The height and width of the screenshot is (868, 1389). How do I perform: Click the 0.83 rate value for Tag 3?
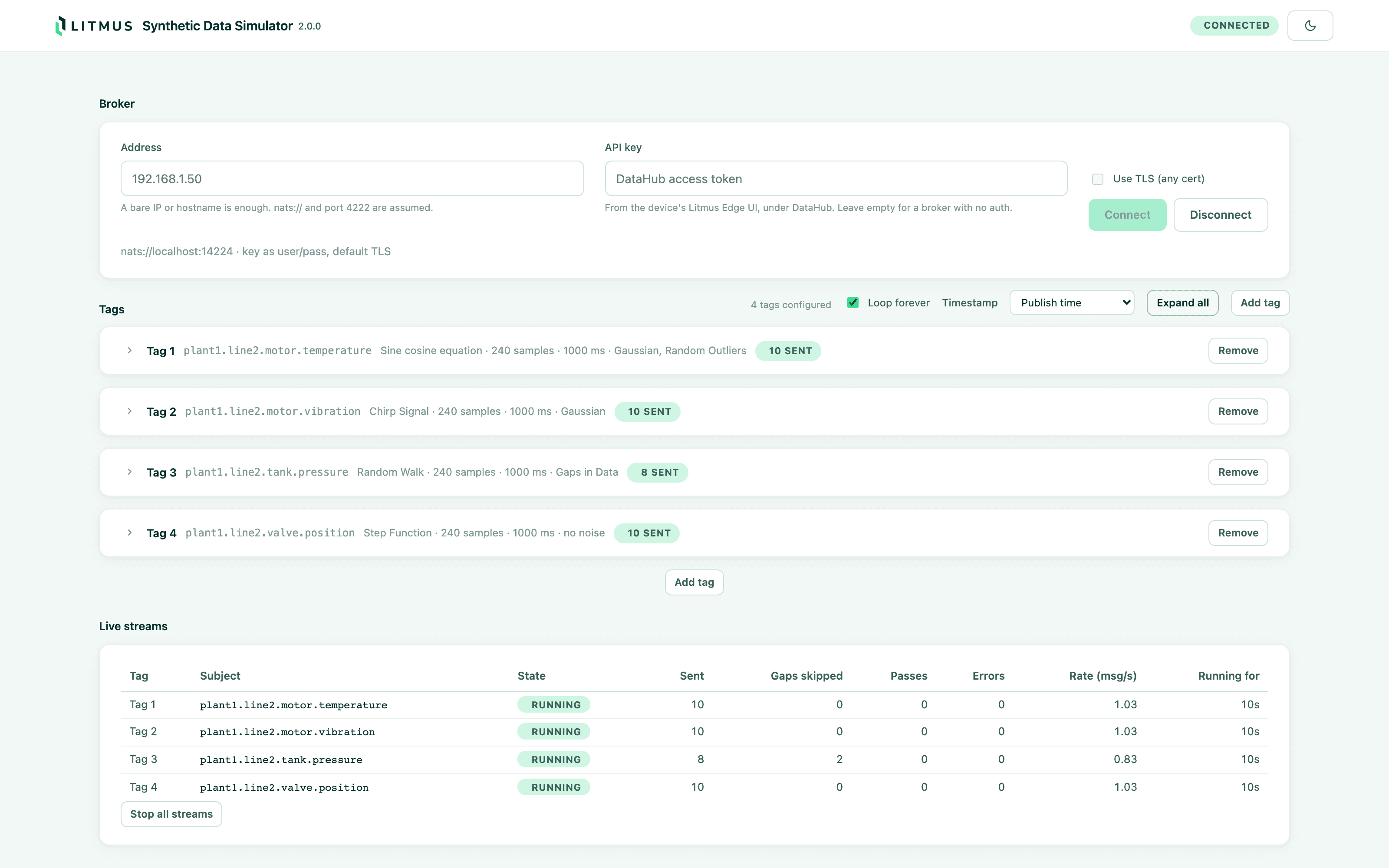coord(1125,759)
